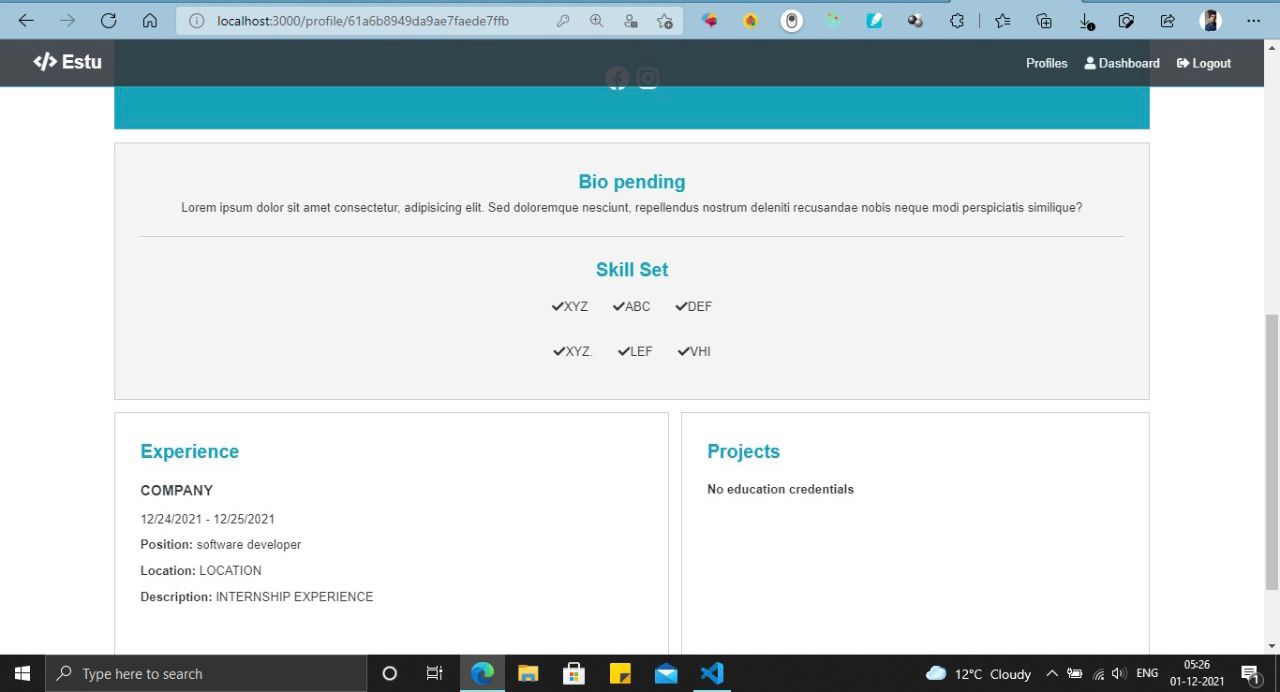
Task: Launch the Web Capture tool icon
Action: click(x=1126, y=20)
